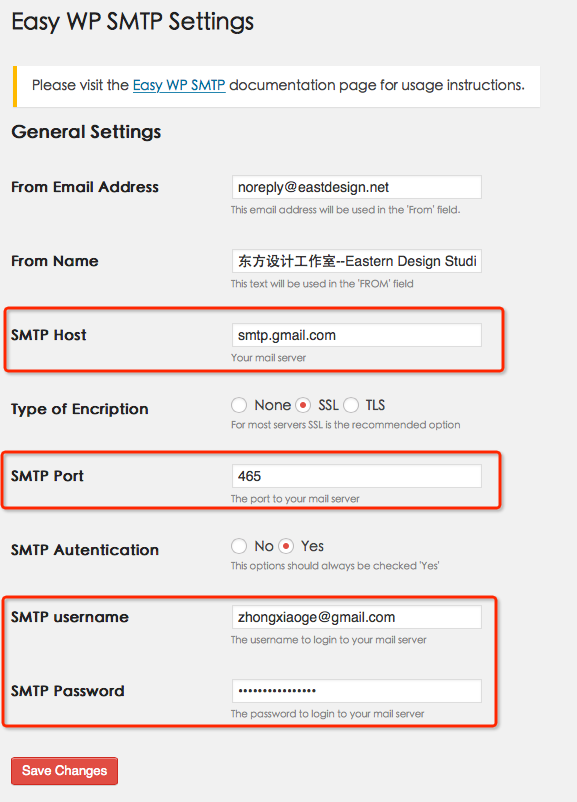577x802 pixels.
Task: Click the 'SMTP Autentication' label
Action: tap(85, 550)
